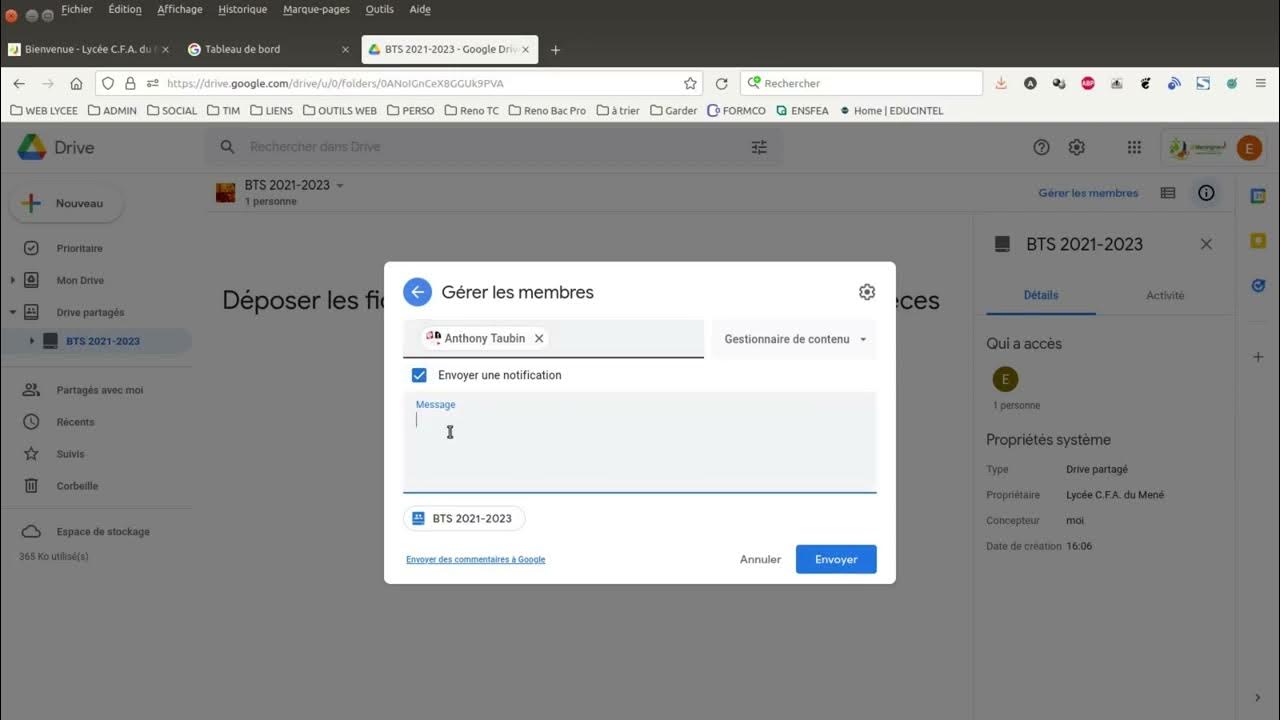Open Envoyer des commentaires à Google link
Viewport: 1280px width, 720px height.
pyautogui.click(x=476, y=559)
